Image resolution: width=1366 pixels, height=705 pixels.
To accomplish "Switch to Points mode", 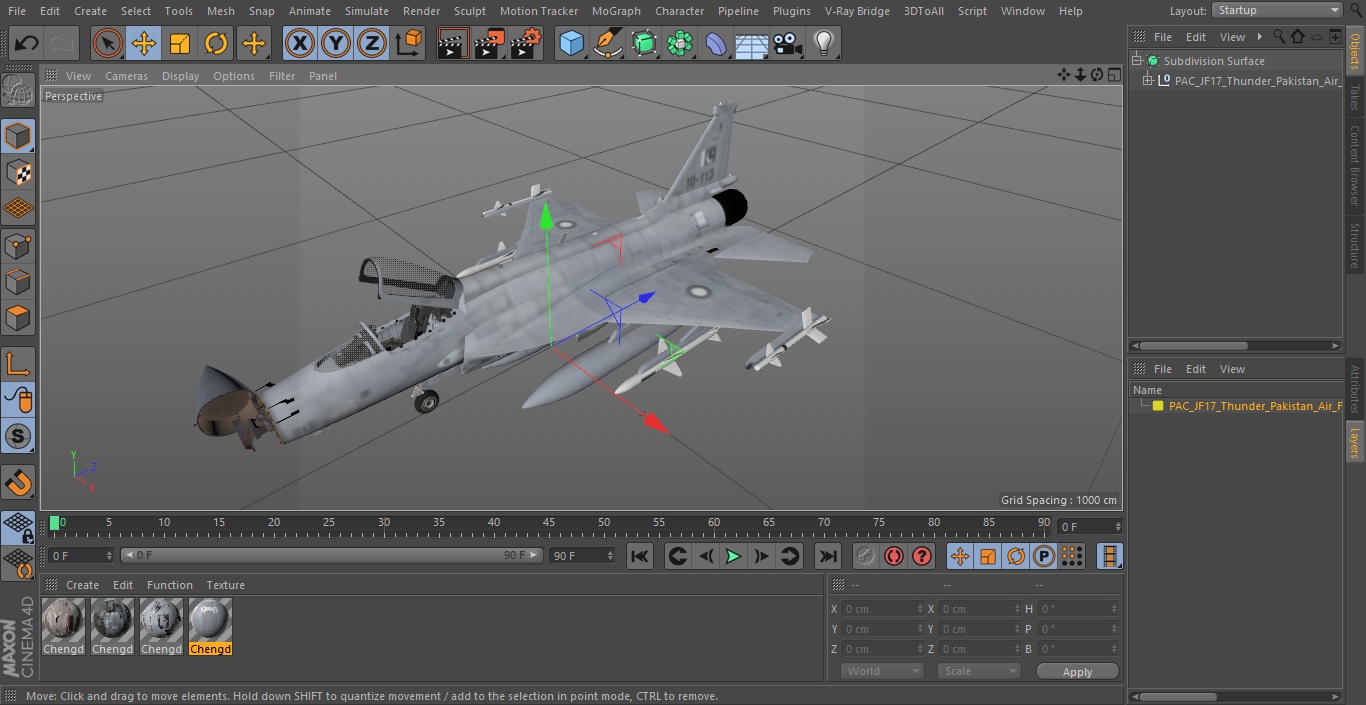I will (x=18, y=245).
